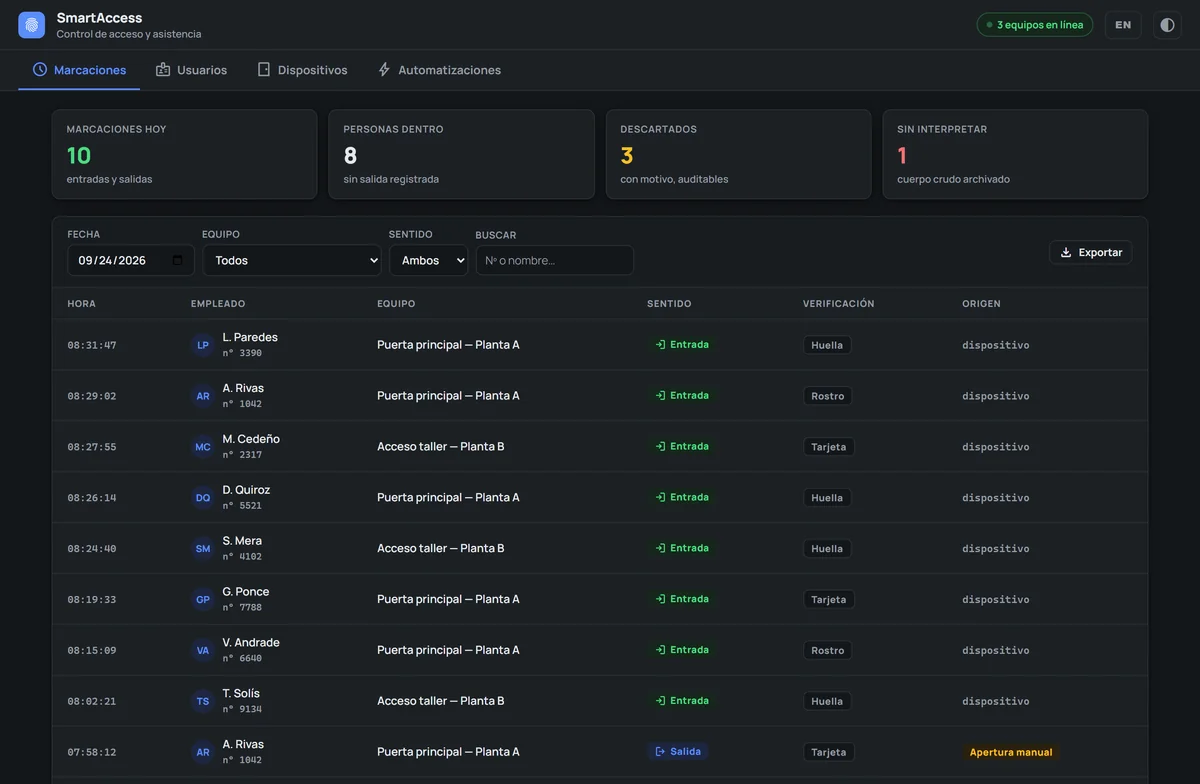Open the Dispositivos tab
The height and width of the screenshot is (784, 1200).
click(x=302, y=70)
